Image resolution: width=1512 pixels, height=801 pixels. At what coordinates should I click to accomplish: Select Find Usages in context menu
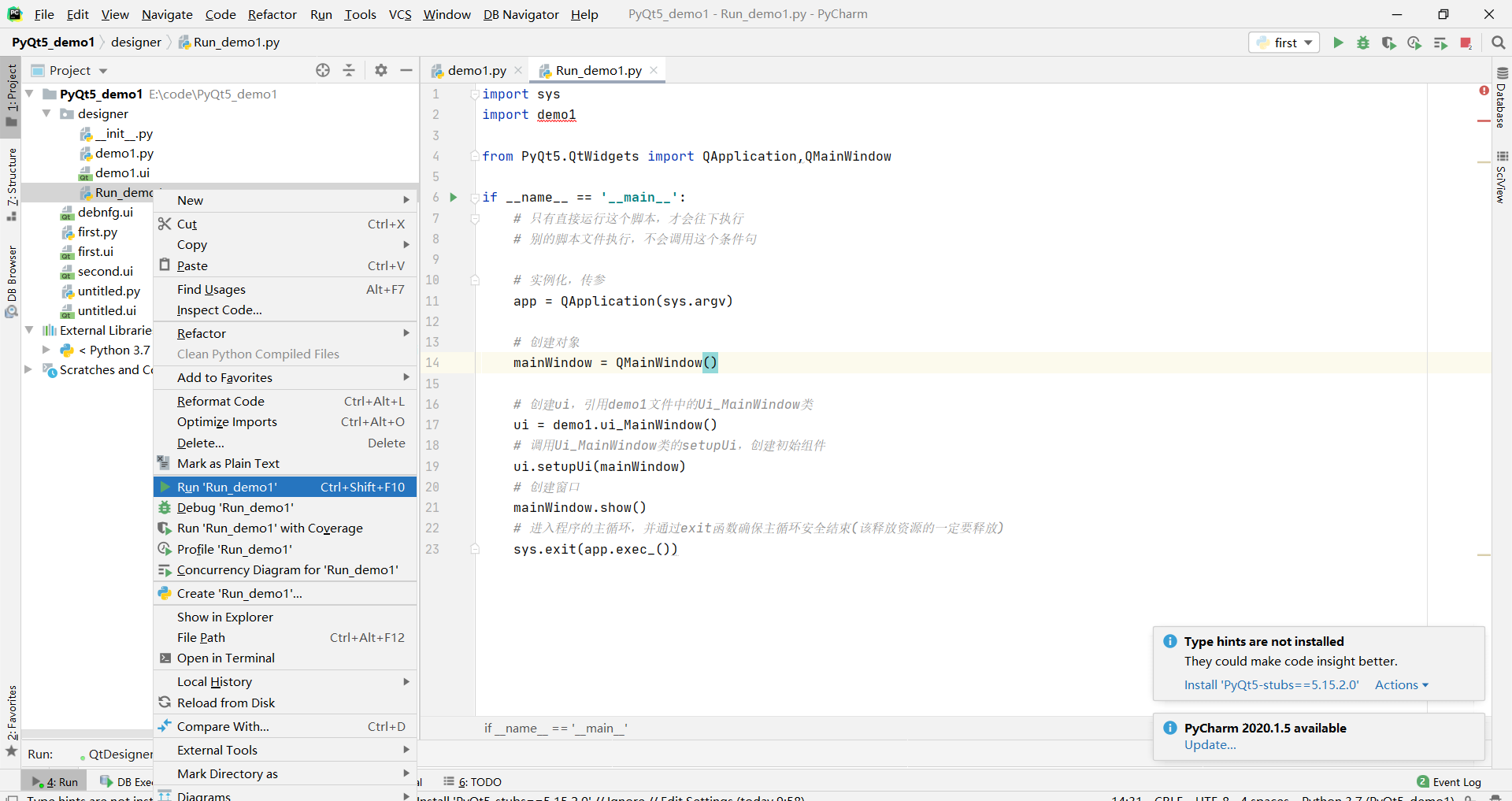(285, 289)
